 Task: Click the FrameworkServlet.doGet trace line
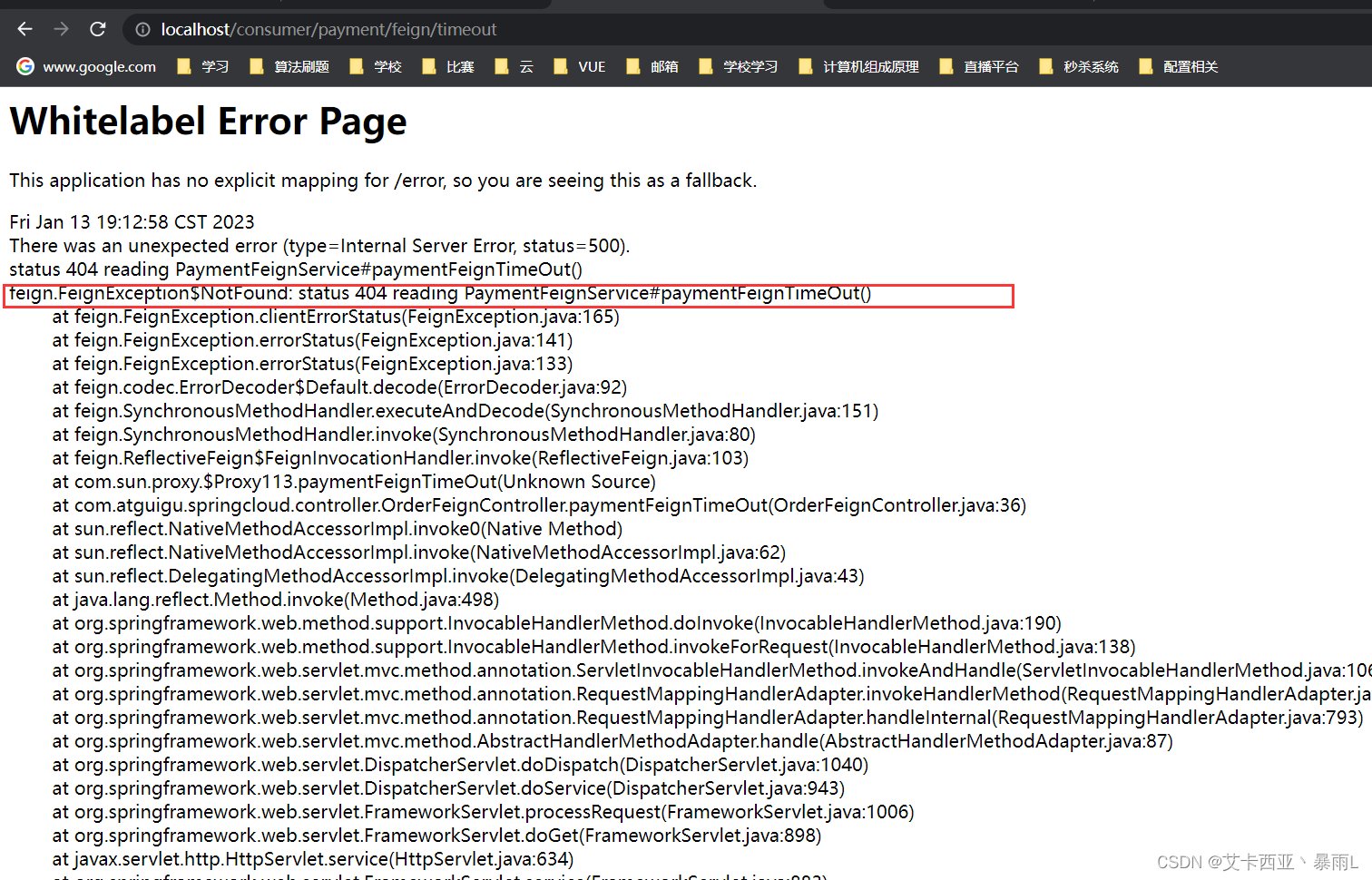click(436, 836)
